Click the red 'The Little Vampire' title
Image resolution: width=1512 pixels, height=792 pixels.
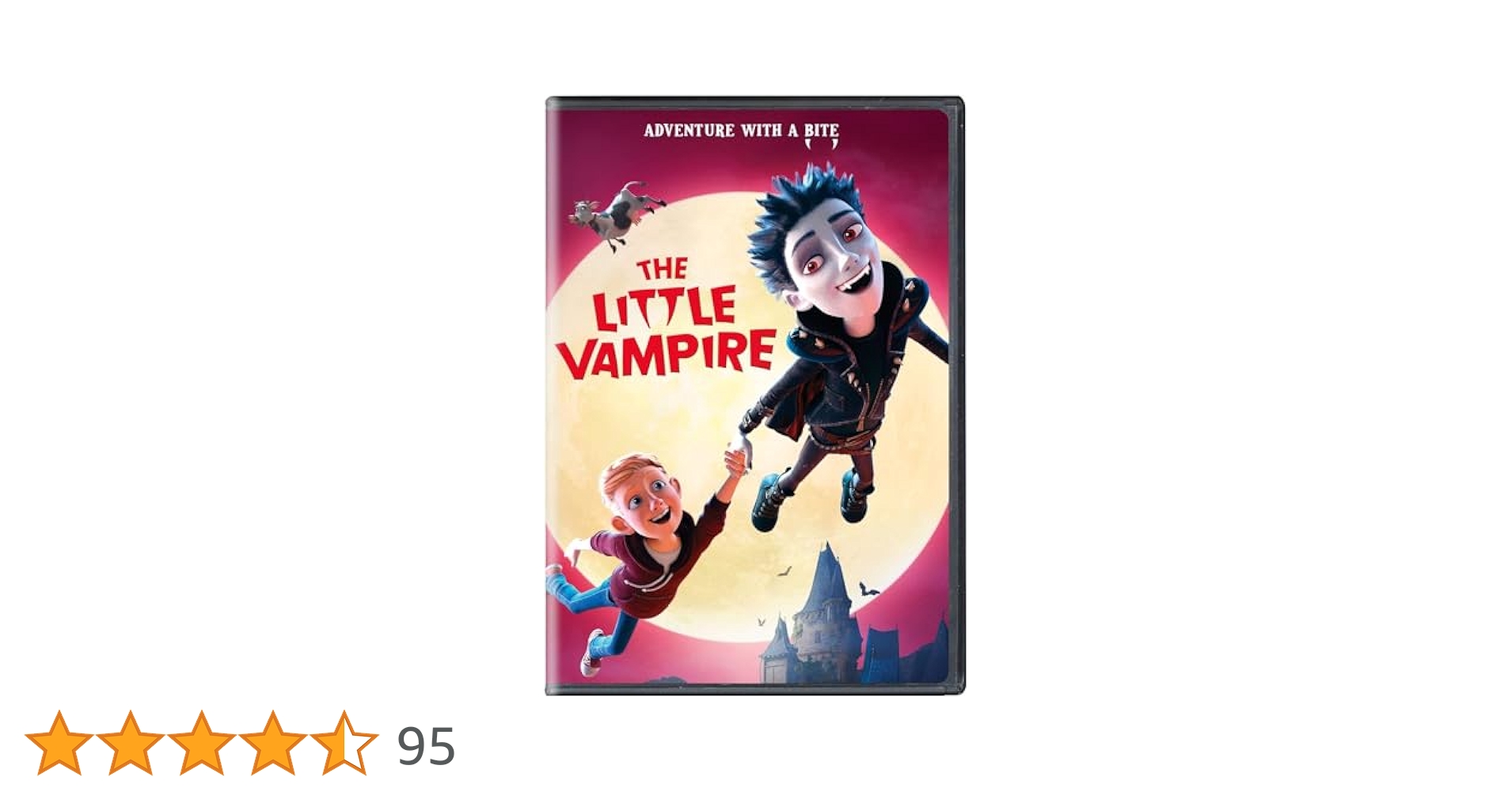667,318
